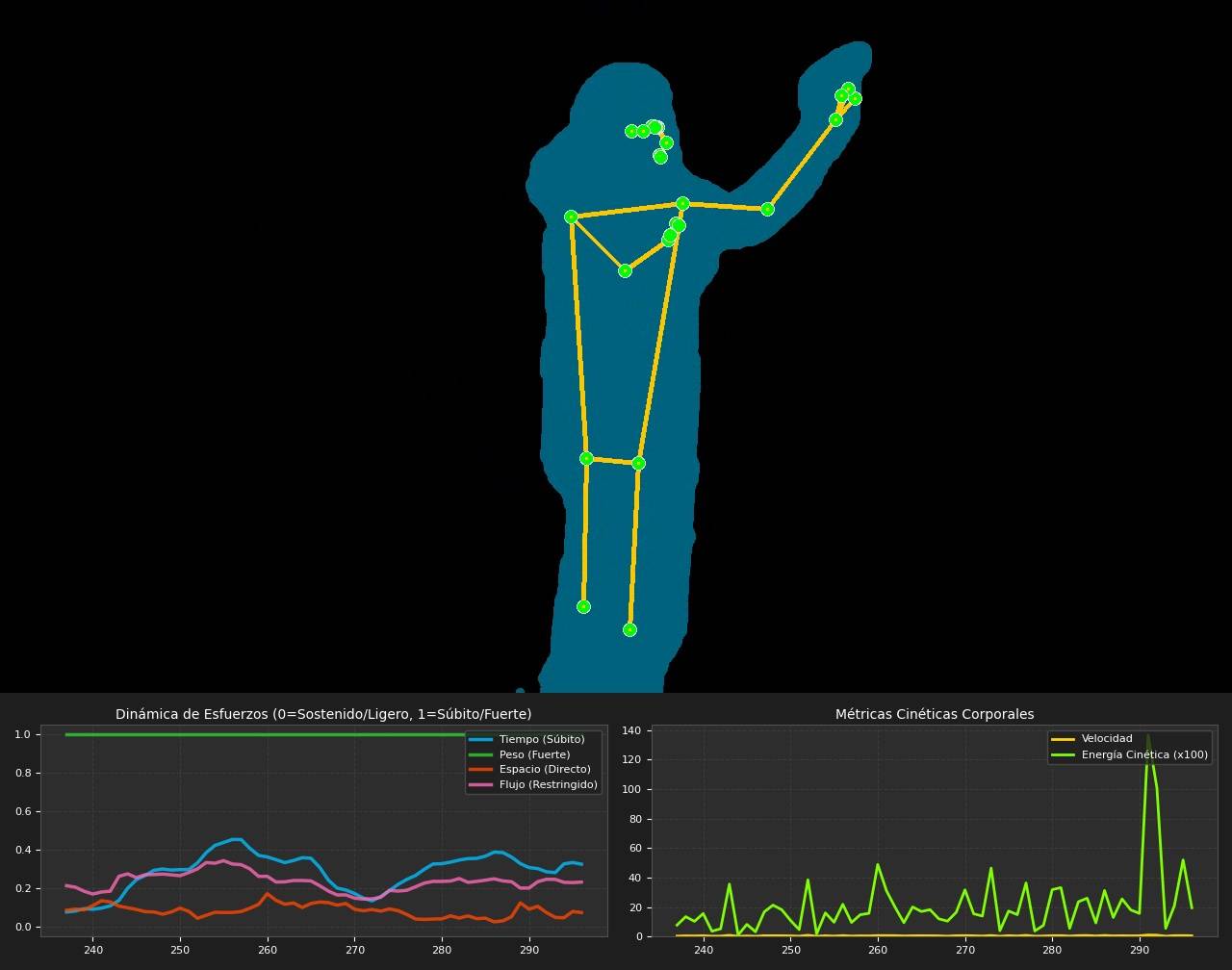Click the 0.4 y-axis tick label

(x=23, y=850)
